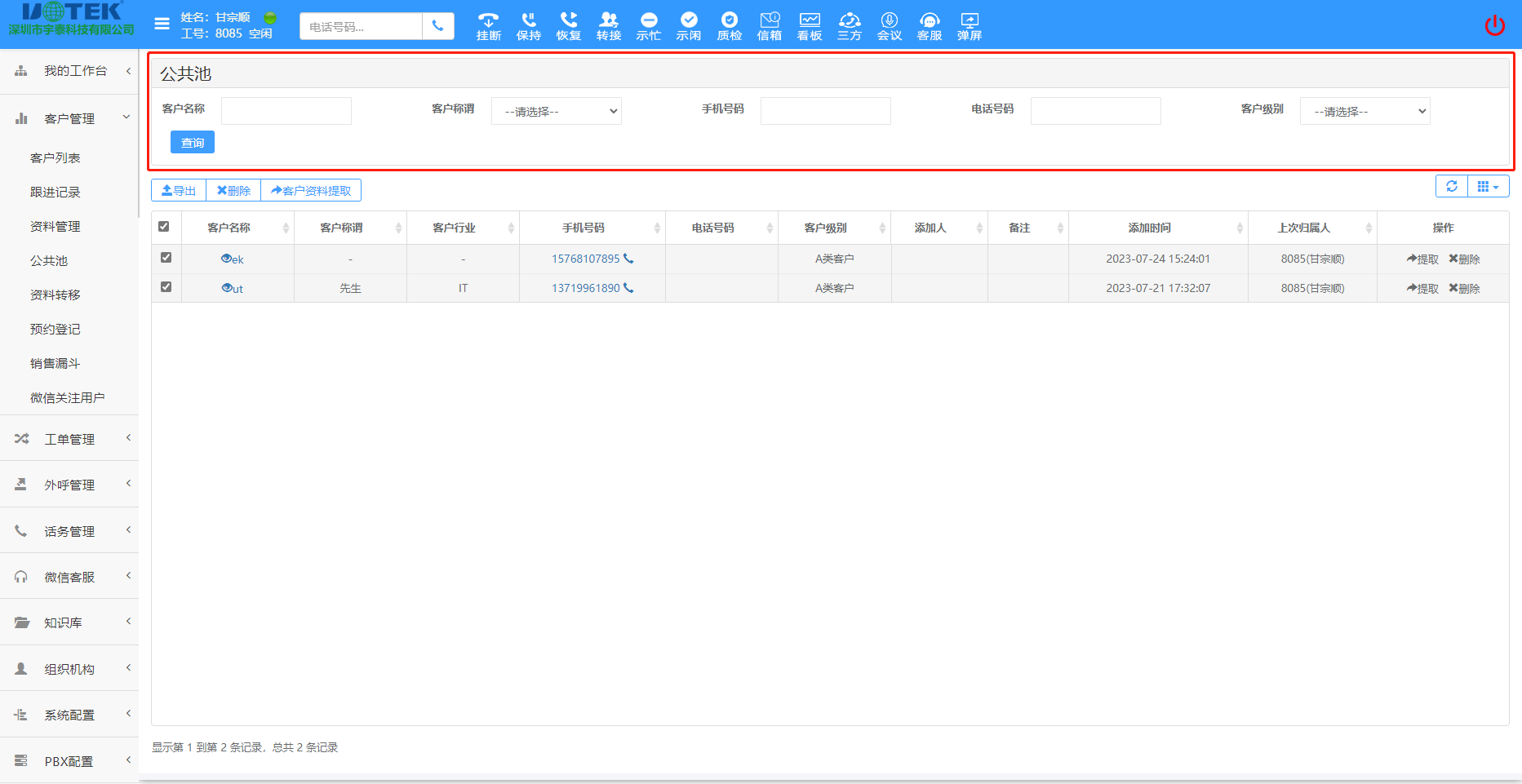Open the 信箱 mailbox icon
The width and height of the screenshot is (1522, 784).
point(769,26)
